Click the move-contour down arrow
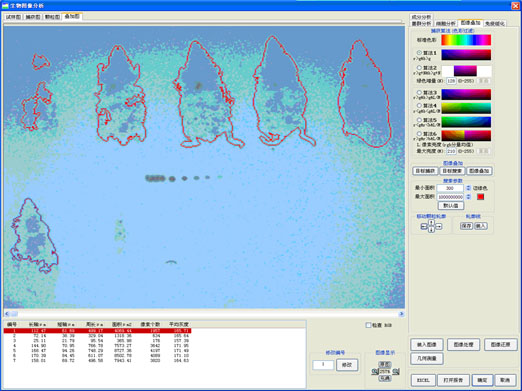 click(x=431, y=230)
